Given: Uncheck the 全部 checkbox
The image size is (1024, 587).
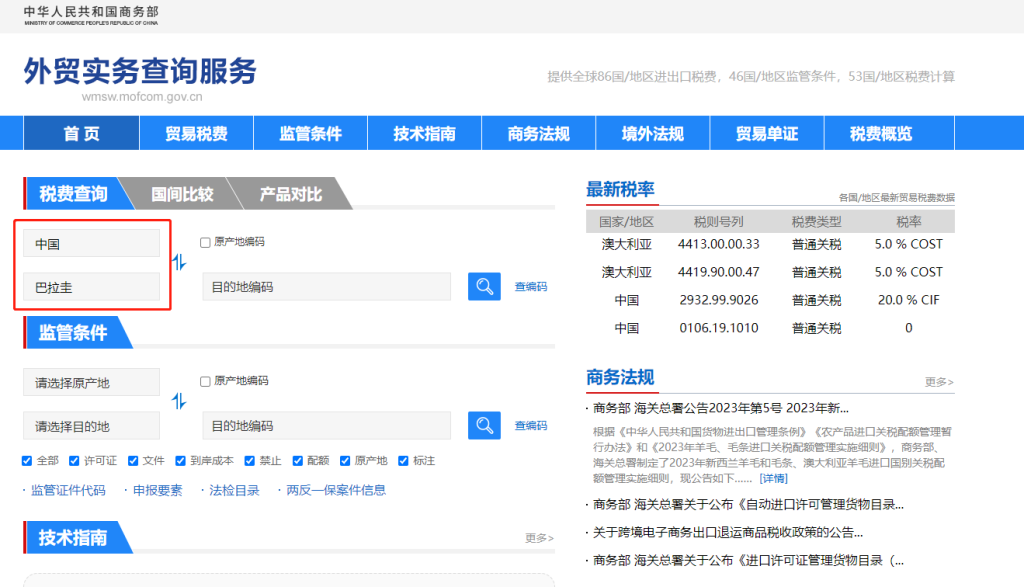Looking at the screenshot, I should (27, 461).
